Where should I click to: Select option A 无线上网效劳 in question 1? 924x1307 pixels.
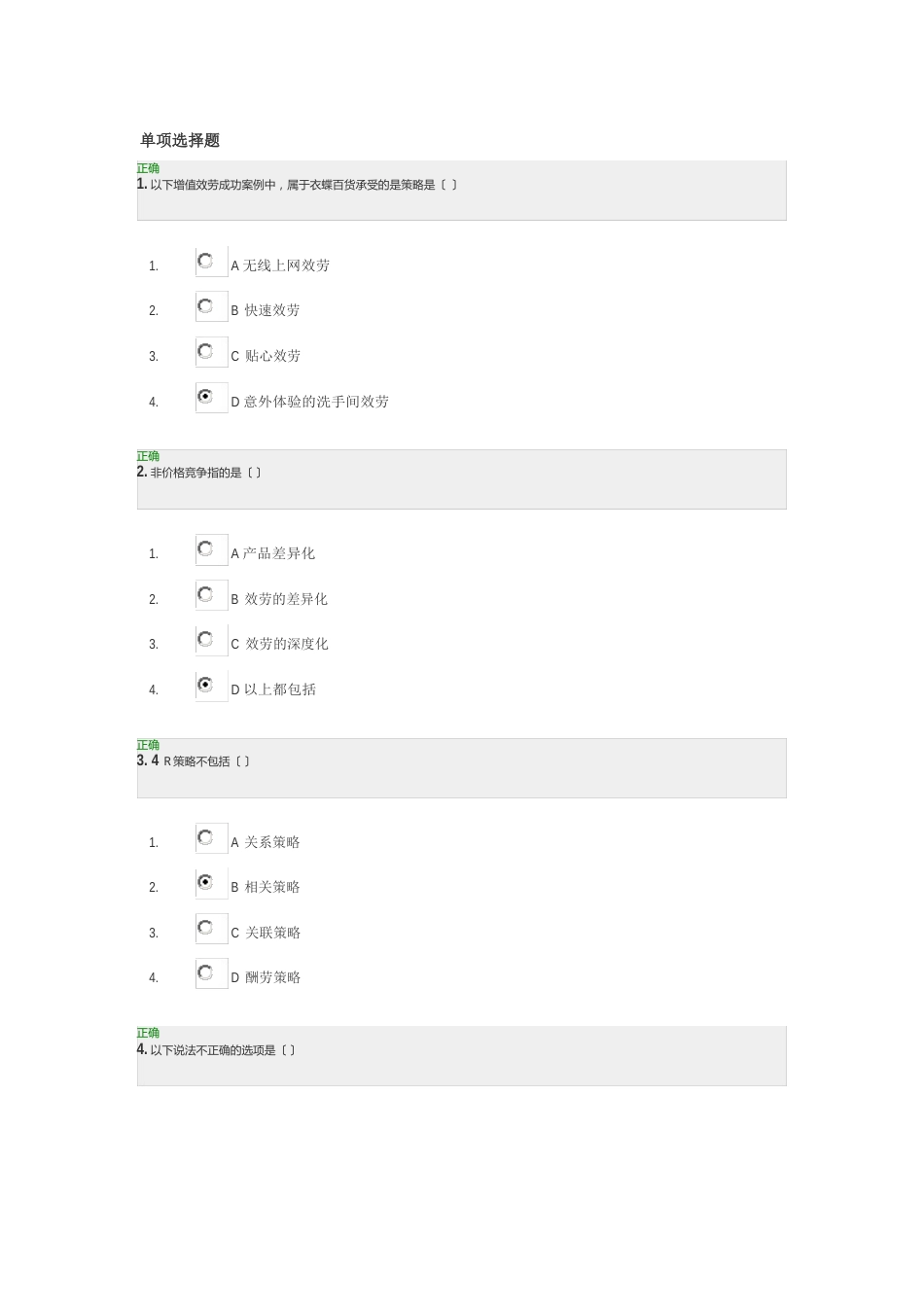click(205, 261)
